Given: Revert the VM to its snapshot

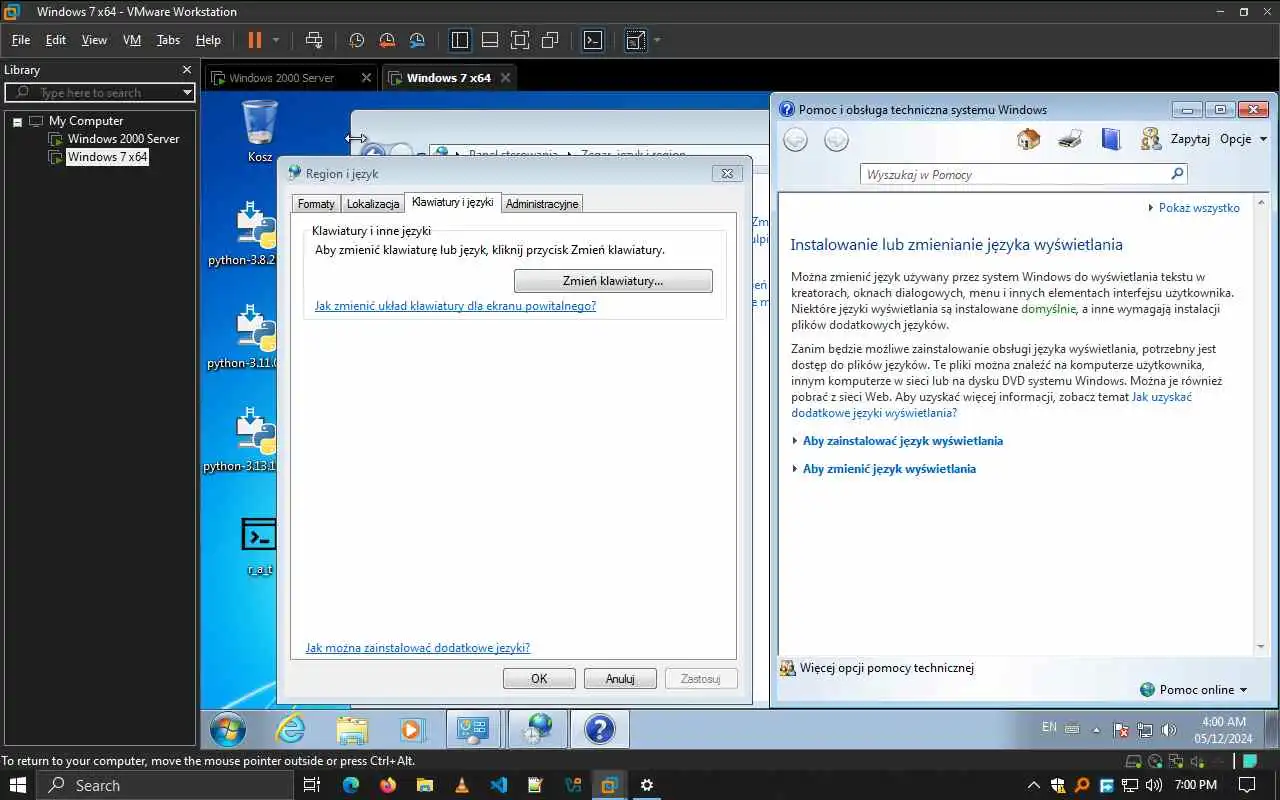Looking at the screenshot, I should point(387,40).
